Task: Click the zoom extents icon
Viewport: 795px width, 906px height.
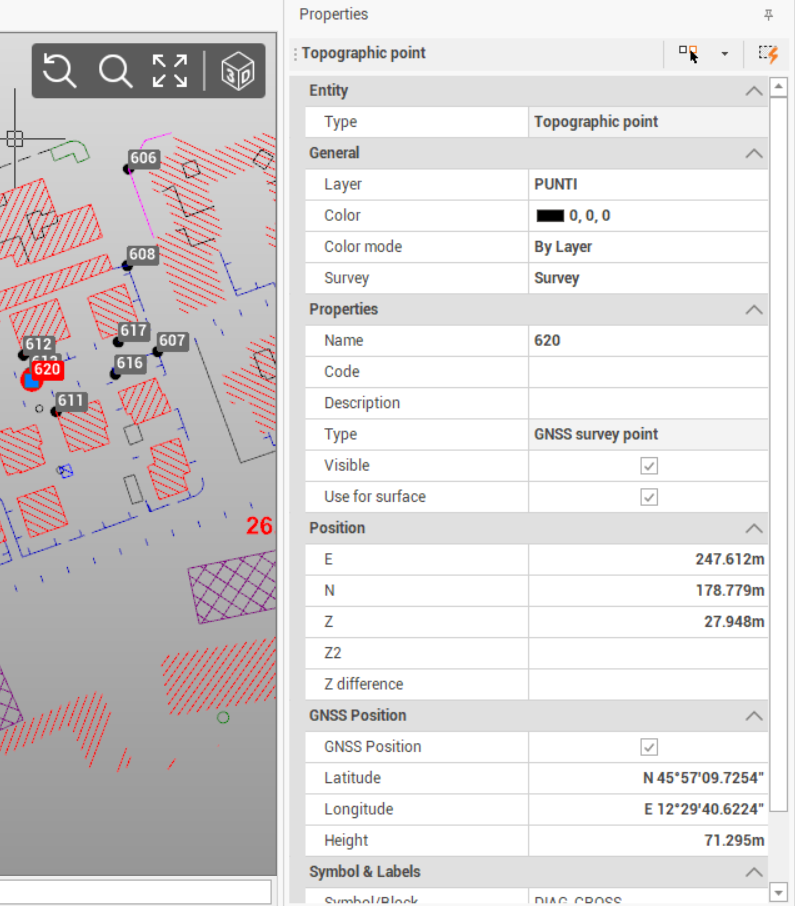Action: 170,71
